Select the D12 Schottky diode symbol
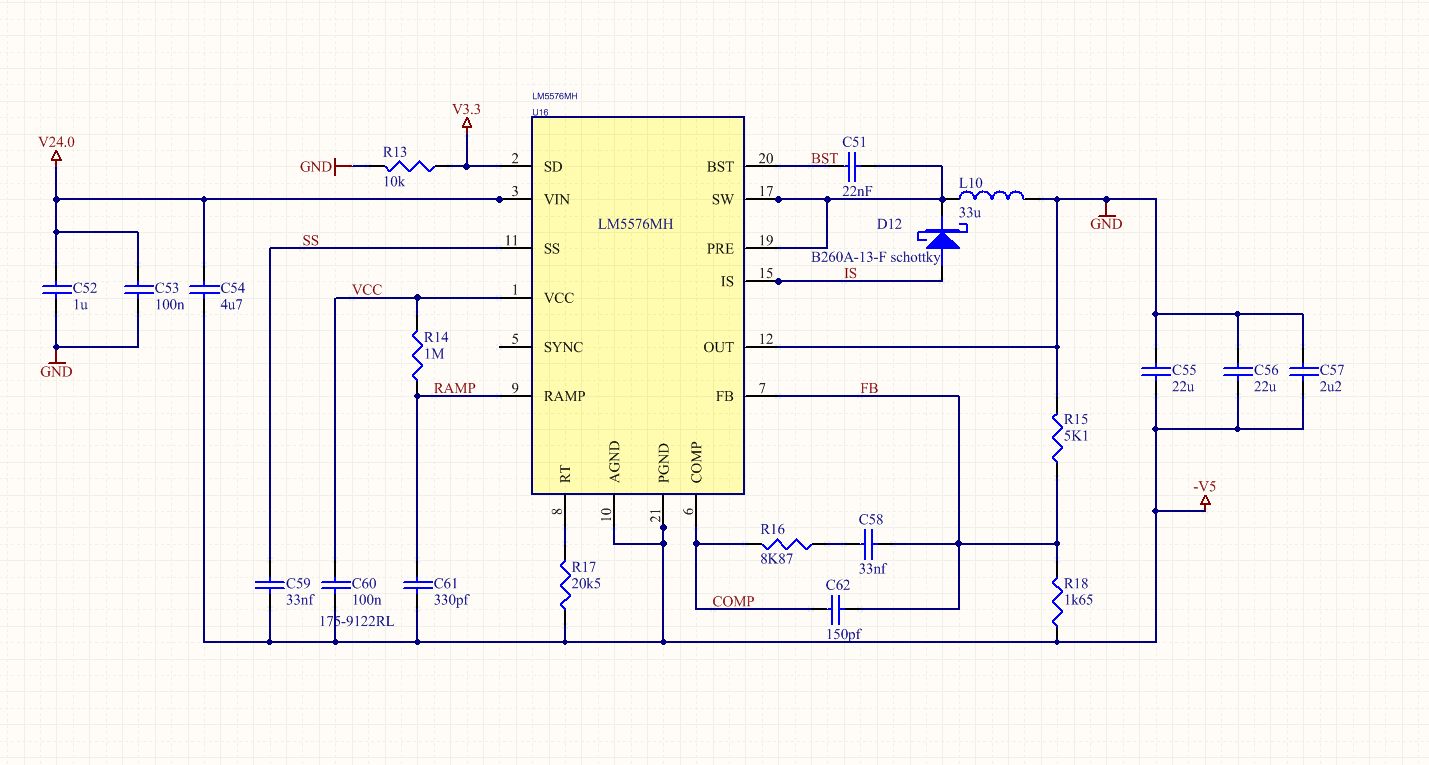Image resolution: width=1429 pixels, height=765 pixels. coord(942,239)
